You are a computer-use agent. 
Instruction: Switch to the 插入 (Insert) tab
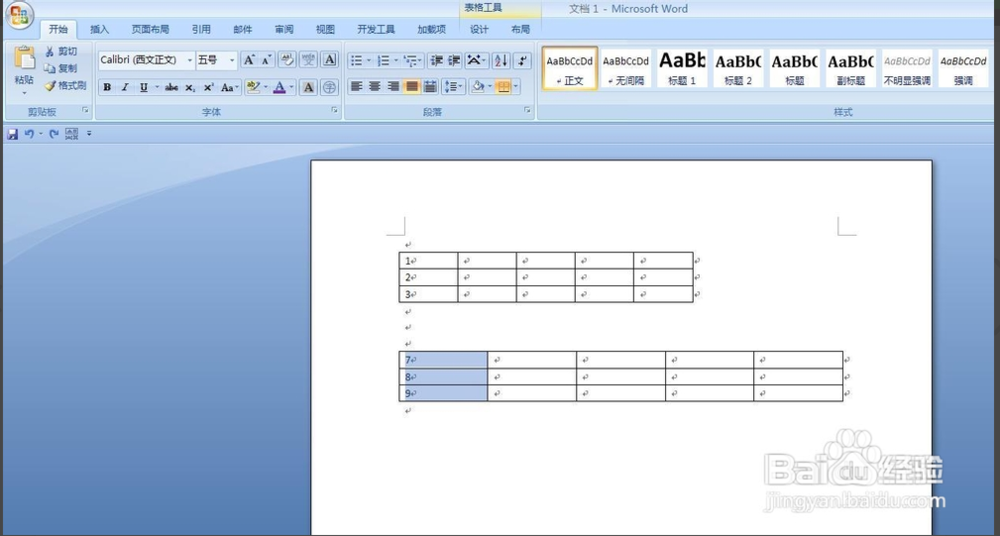[x=99, y=29]
